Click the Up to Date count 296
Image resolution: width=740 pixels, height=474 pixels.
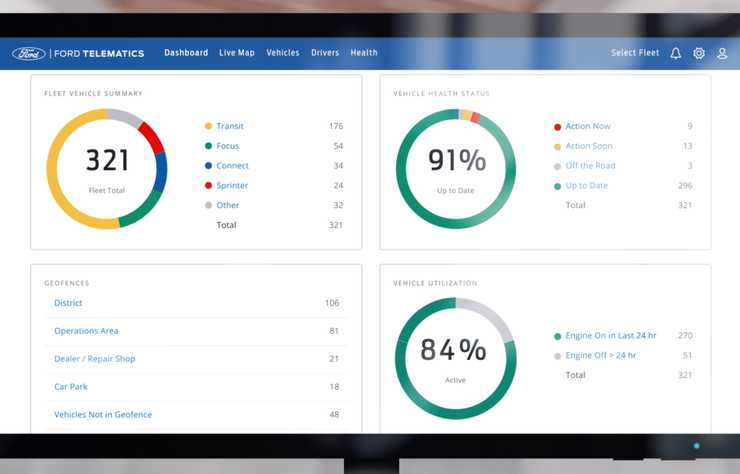coord(685,186)
